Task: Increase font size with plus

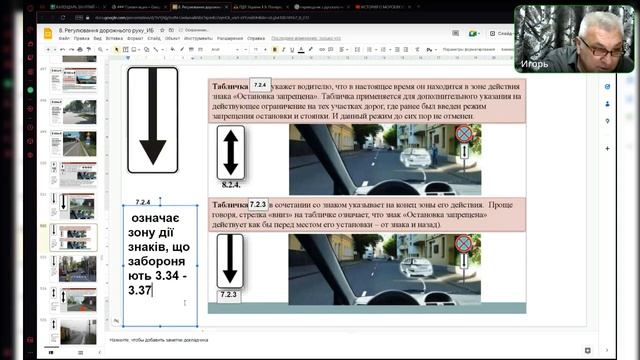Action: [265, 49]
